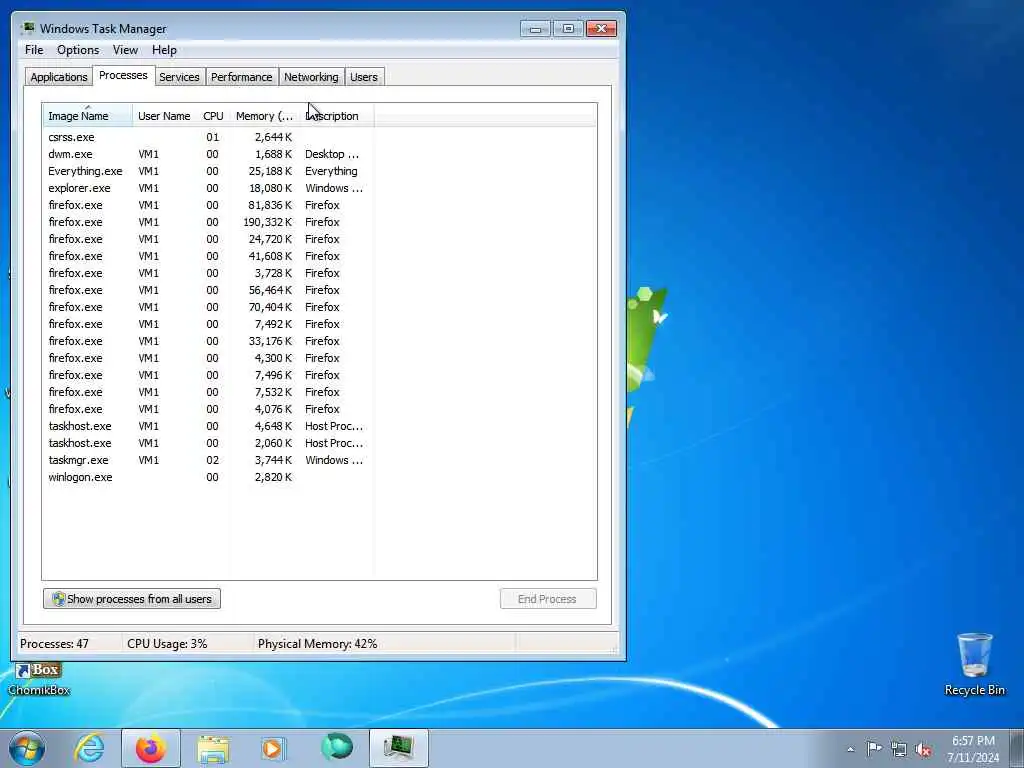Click the network tray icon

point(899,749)
